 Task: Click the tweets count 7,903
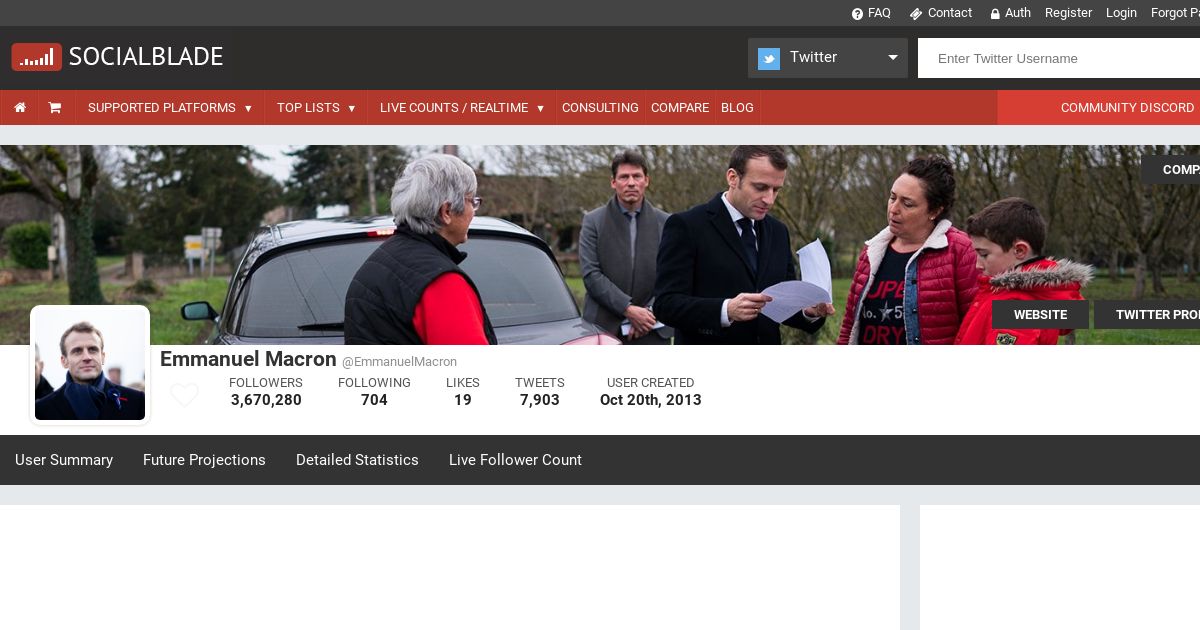click(540, 400)
